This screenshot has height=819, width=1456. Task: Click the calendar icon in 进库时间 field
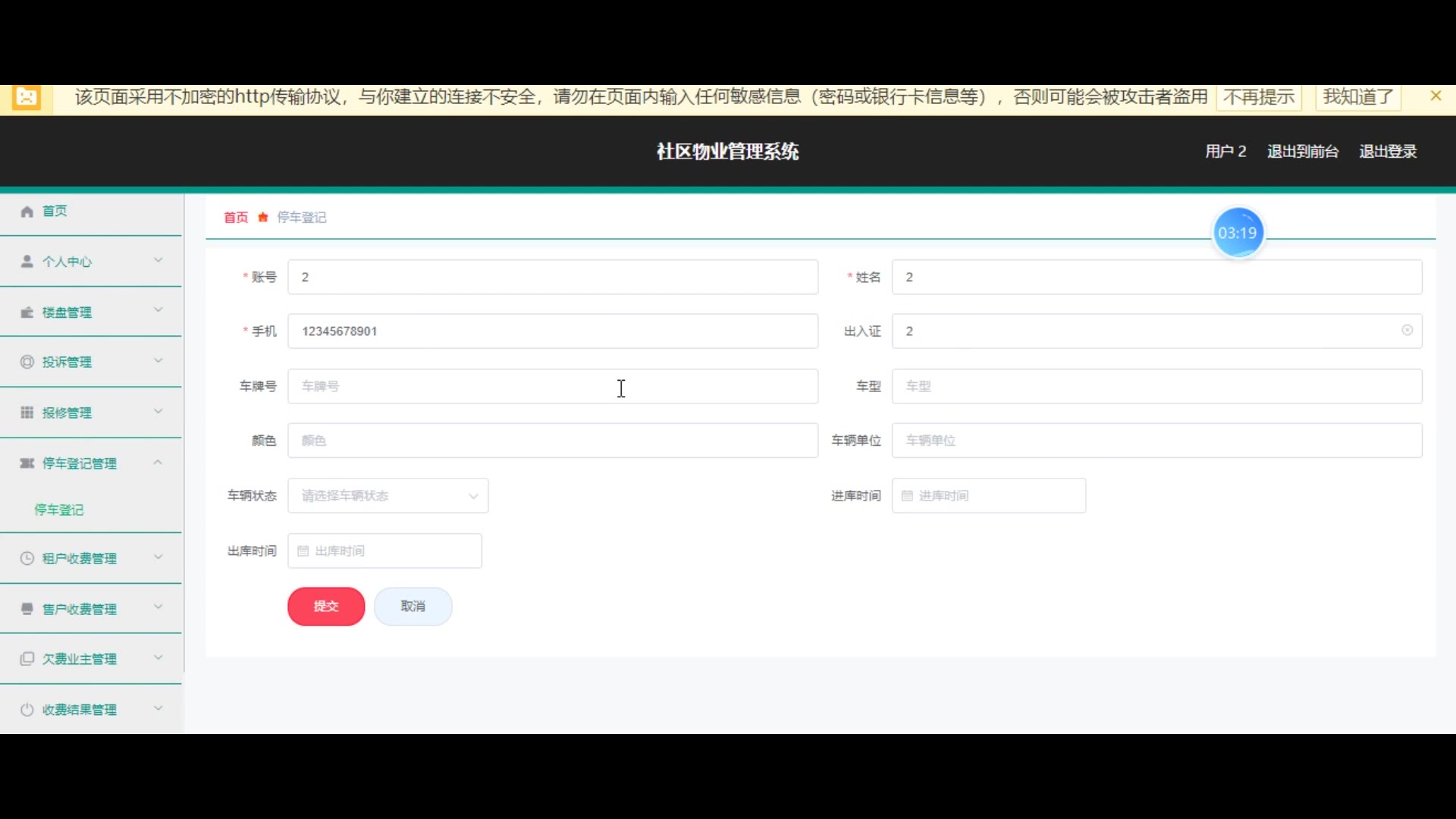pos(907,496)
